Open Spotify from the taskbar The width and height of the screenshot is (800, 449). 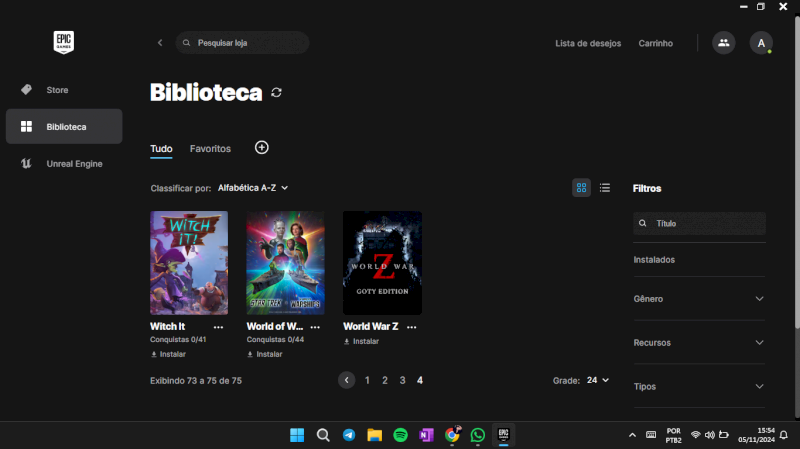coord(400,435)
